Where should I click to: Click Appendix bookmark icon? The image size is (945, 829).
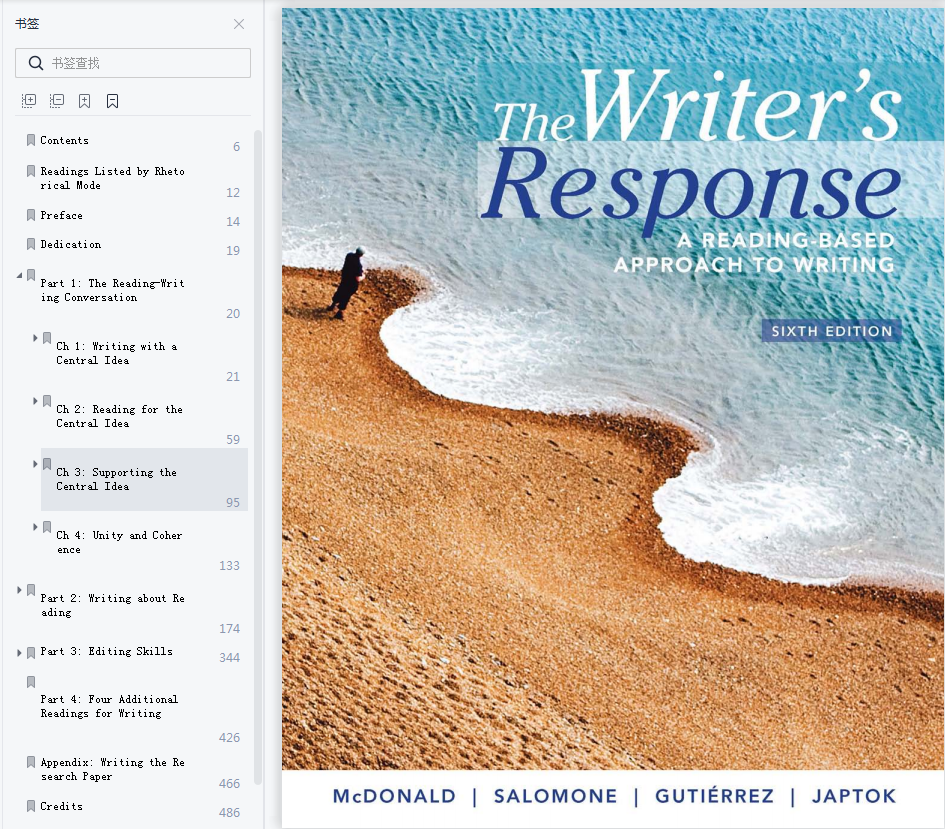point(31,762)
